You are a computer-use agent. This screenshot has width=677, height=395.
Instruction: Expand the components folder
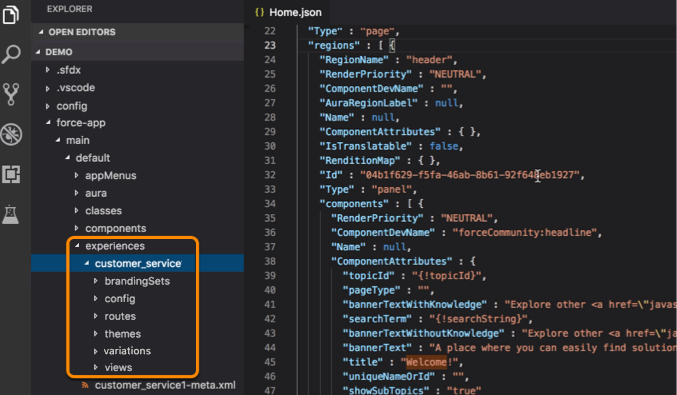coord(76,228)
